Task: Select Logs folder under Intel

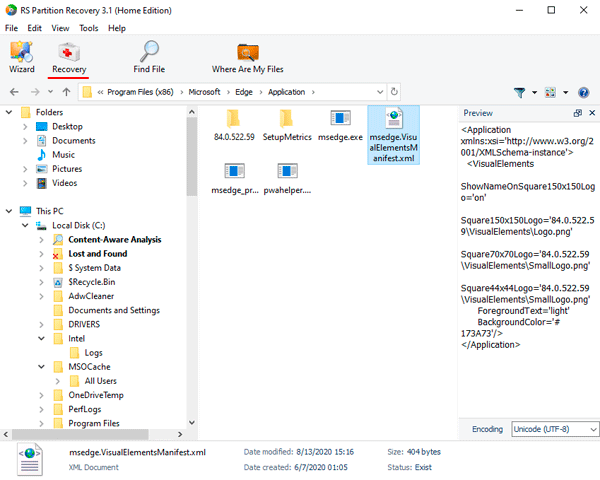Action: click(93, 353)
